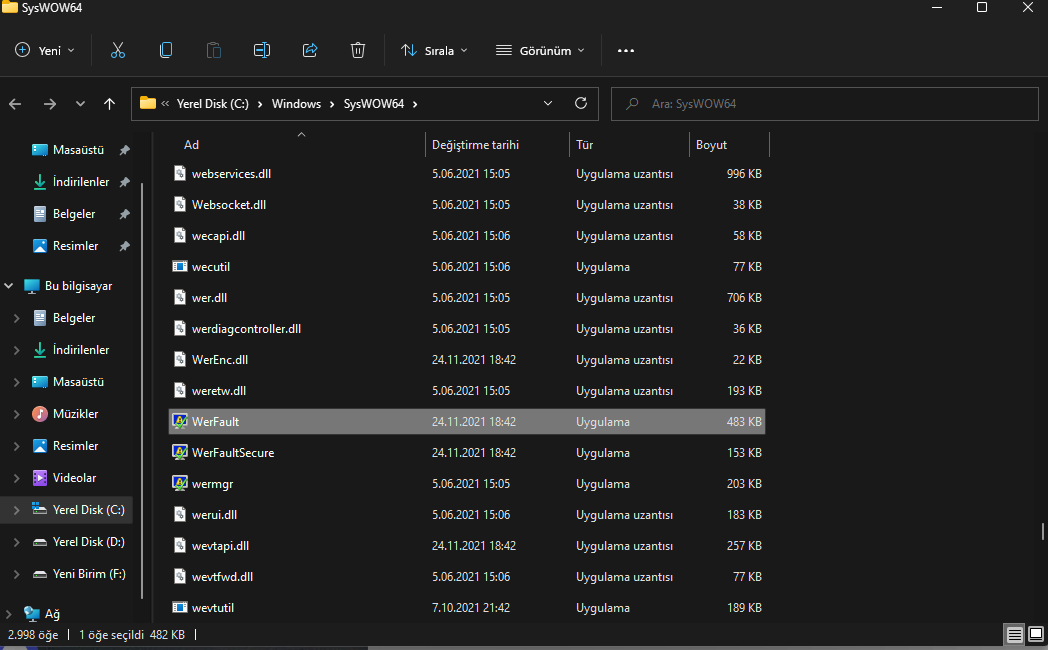Expand Yerel Disk (D:) tree node

point(15,542)
